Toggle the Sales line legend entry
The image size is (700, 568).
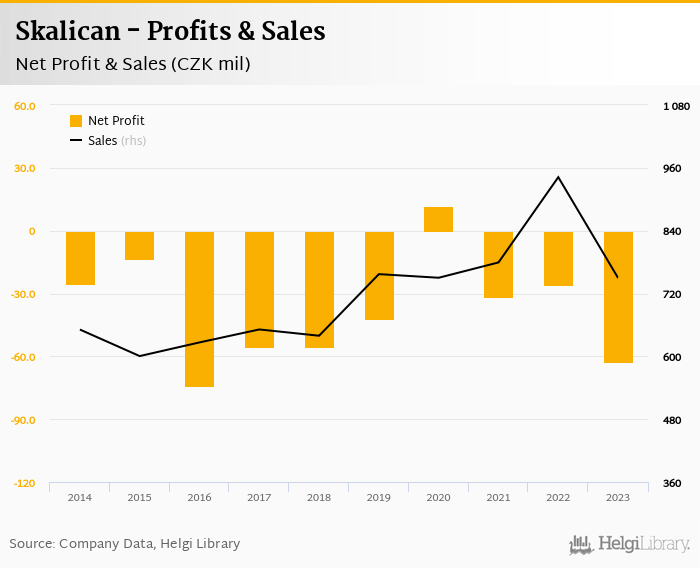[x=102, y=141]
